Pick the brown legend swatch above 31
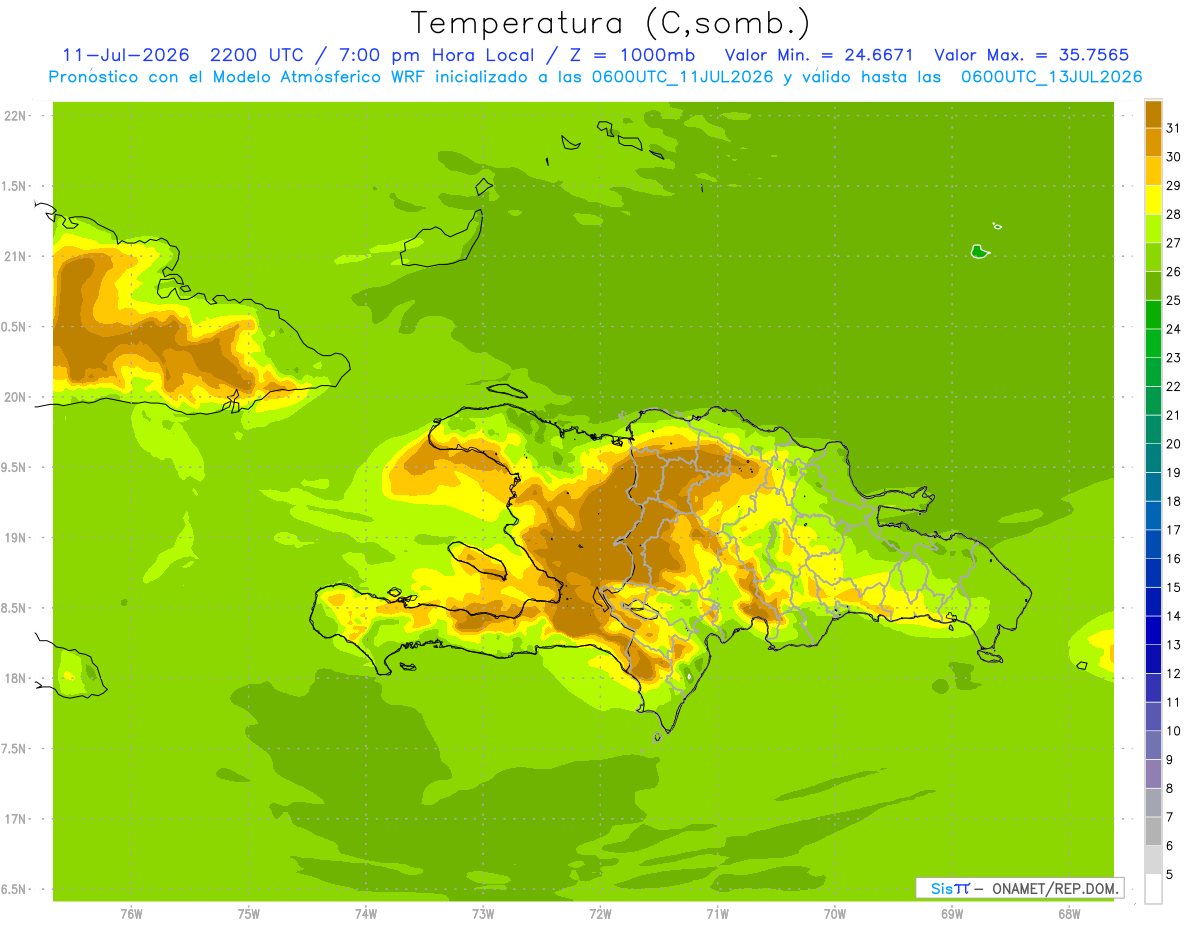 point(1153,114)
